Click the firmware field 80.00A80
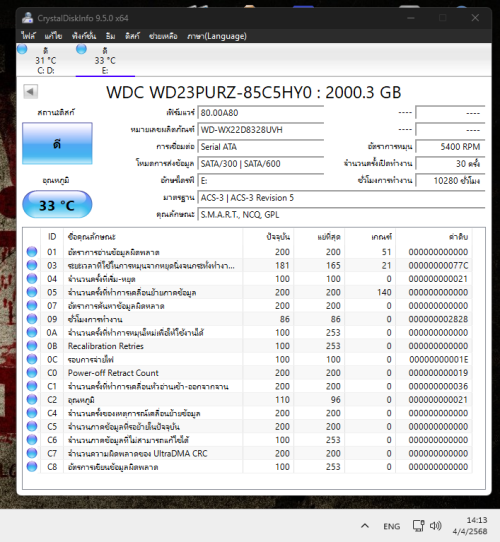The width and height of the screenshot is (500, 542). (x=261, y=113)
